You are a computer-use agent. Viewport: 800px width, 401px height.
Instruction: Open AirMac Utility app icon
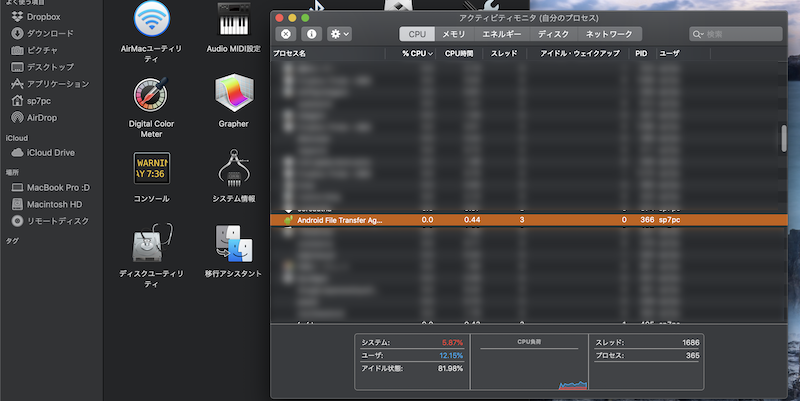click(x=151, y=19)
